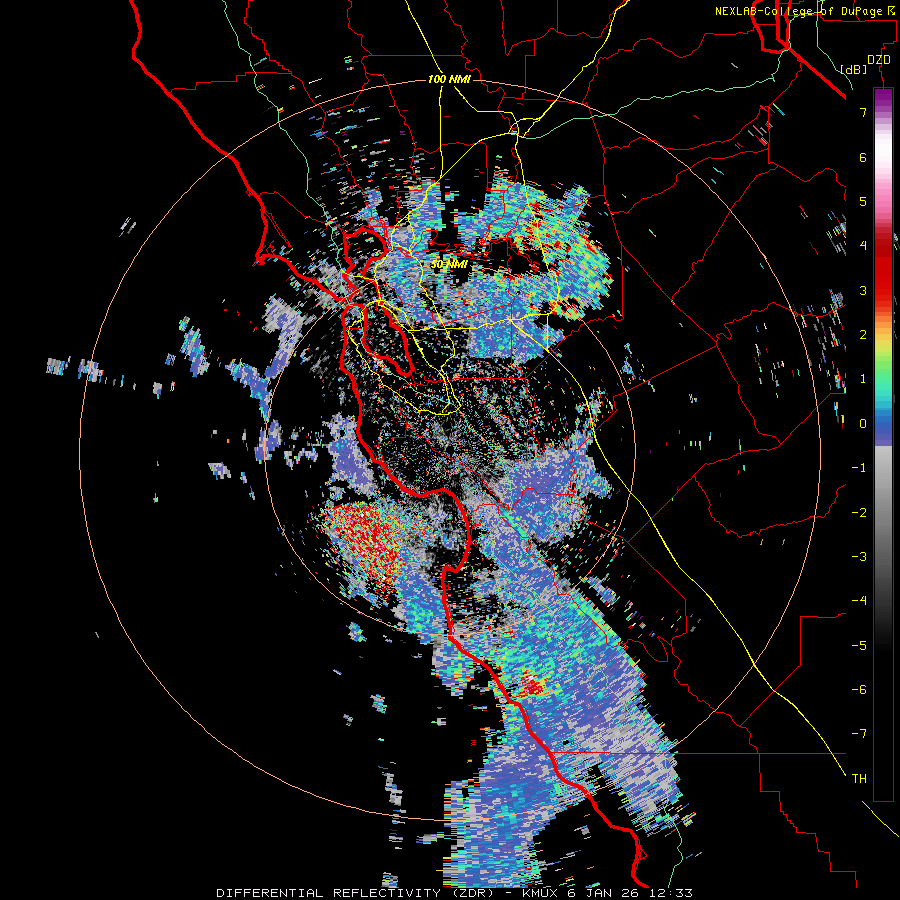Click the '100 NMI' range ring label
The width and height of the screenshot is (900, 900).
[x=449, y=79]
